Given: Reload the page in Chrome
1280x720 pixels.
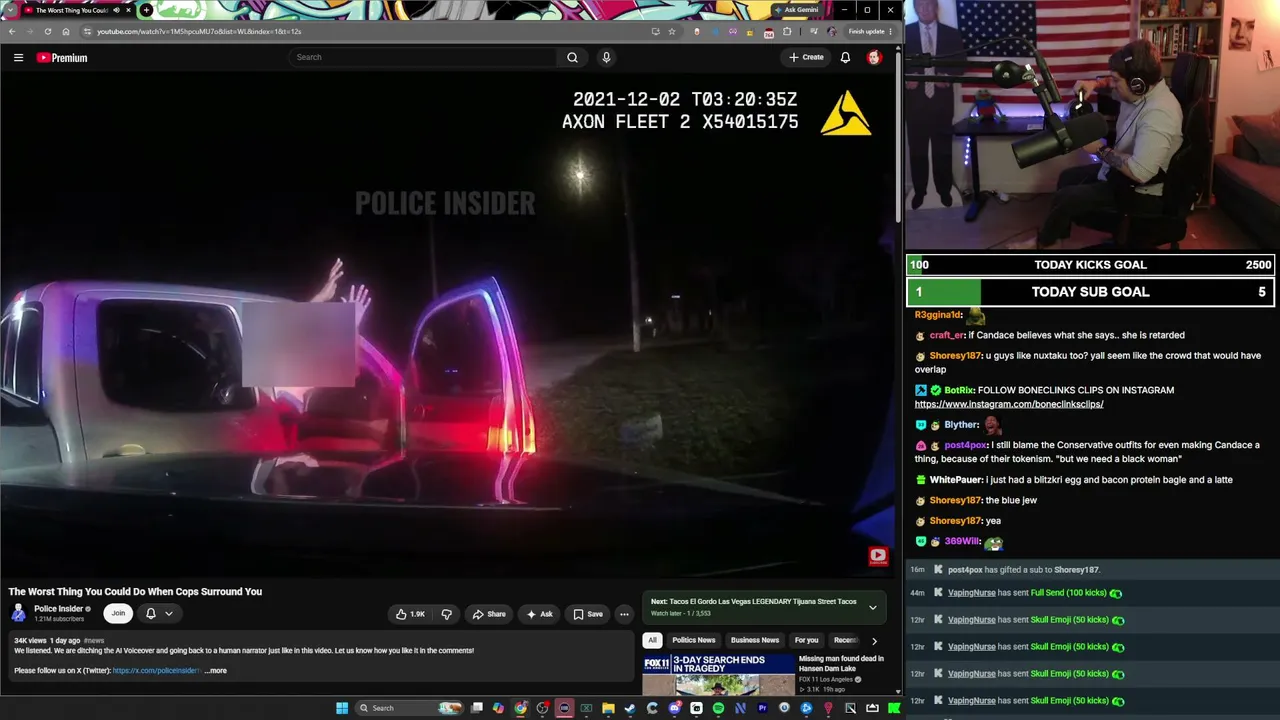Looking at the screenshot, I should click(47, 31).
